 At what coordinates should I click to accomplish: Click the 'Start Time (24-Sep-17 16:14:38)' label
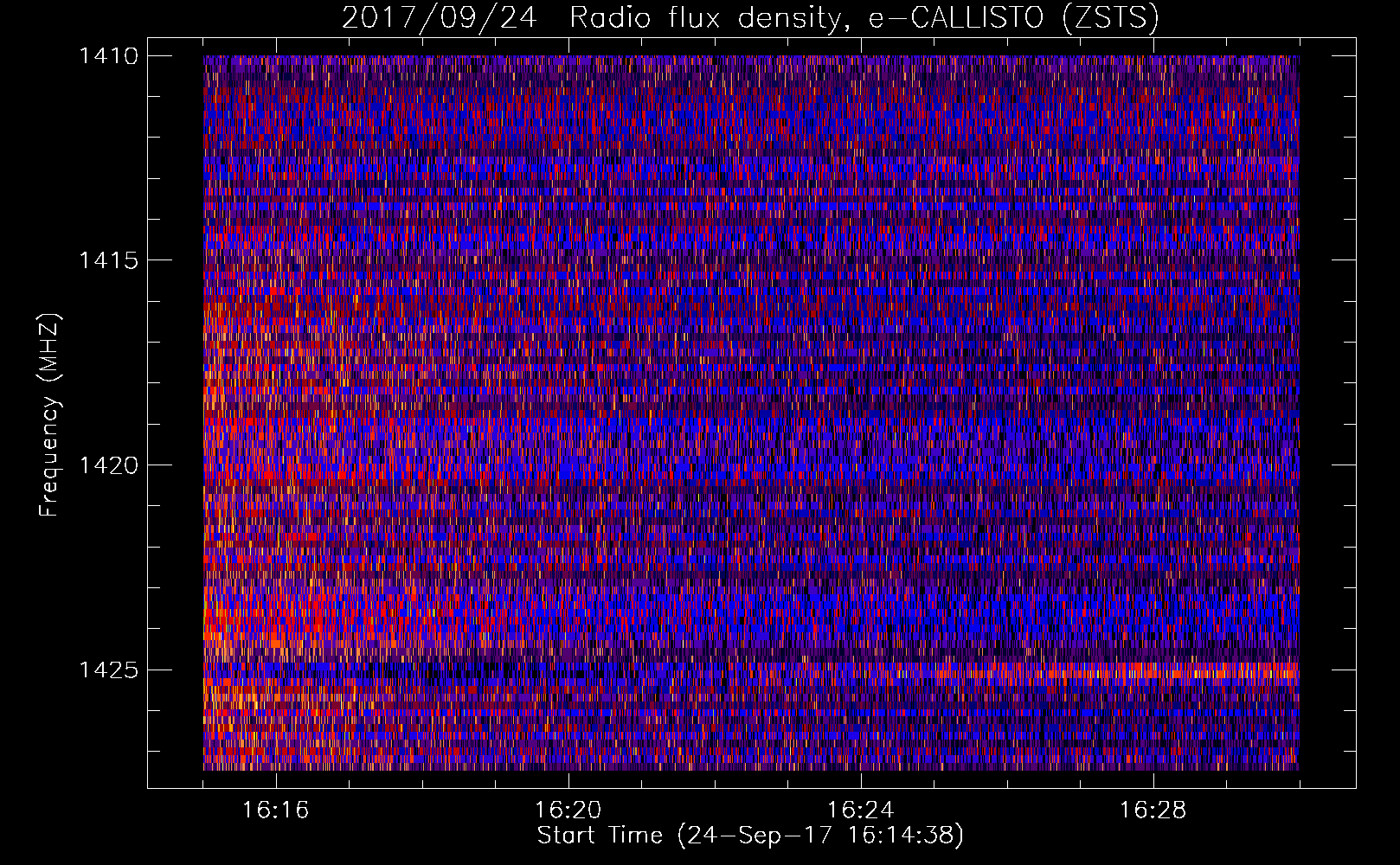(x=750, y=836)
